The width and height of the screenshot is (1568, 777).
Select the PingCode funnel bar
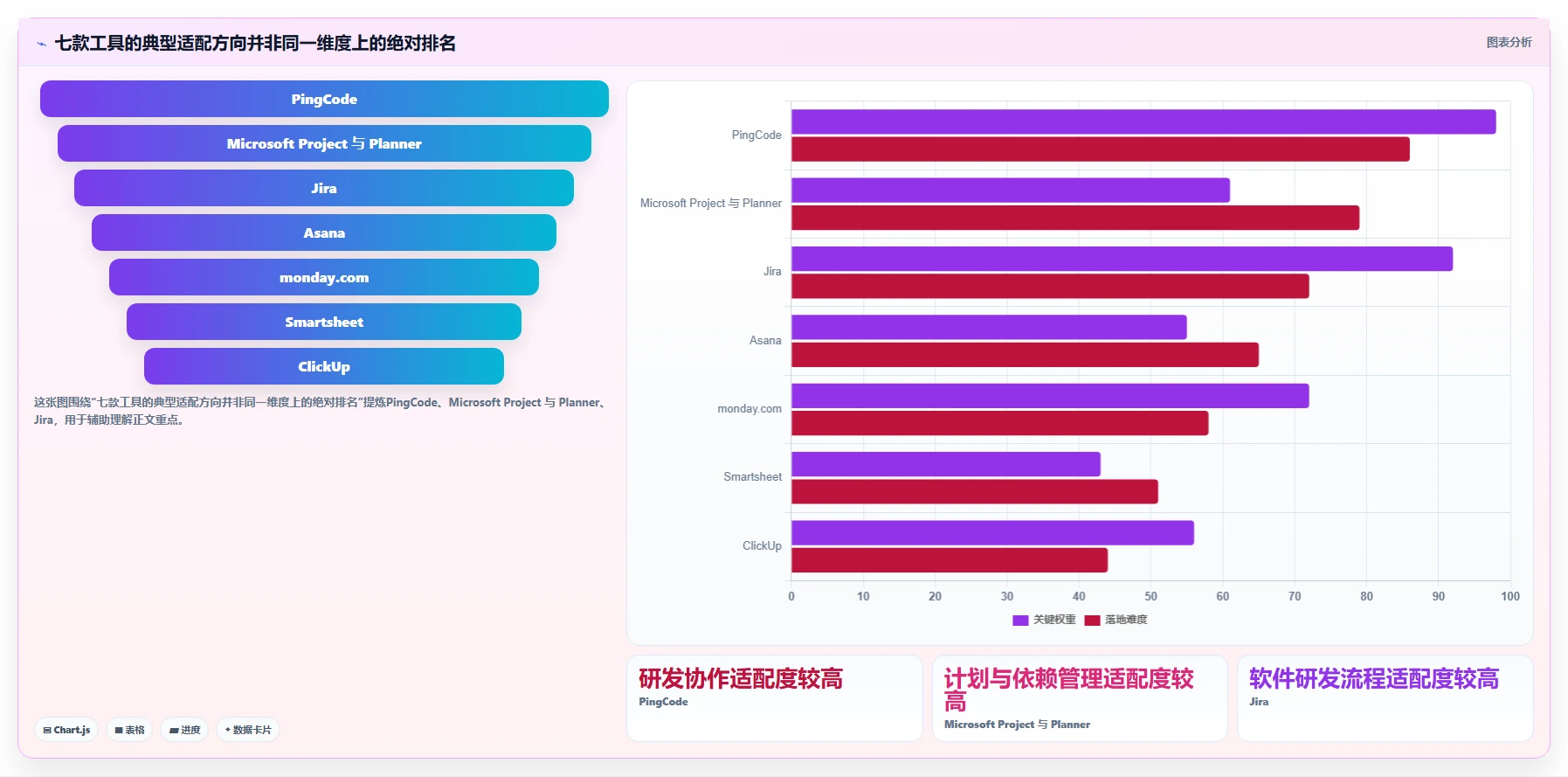pos(324,99)
